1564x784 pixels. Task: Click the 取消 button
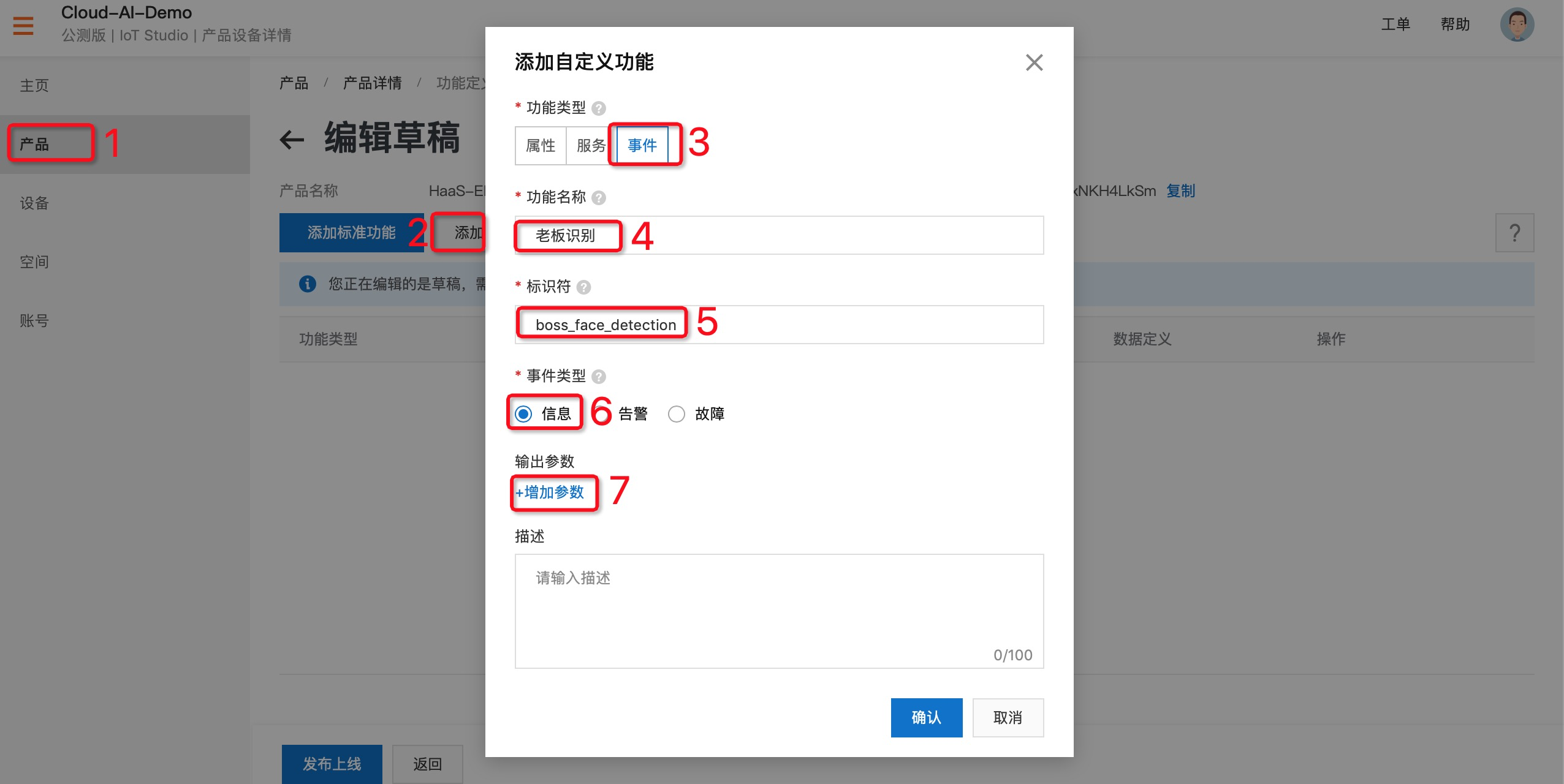pos(1008,717)
